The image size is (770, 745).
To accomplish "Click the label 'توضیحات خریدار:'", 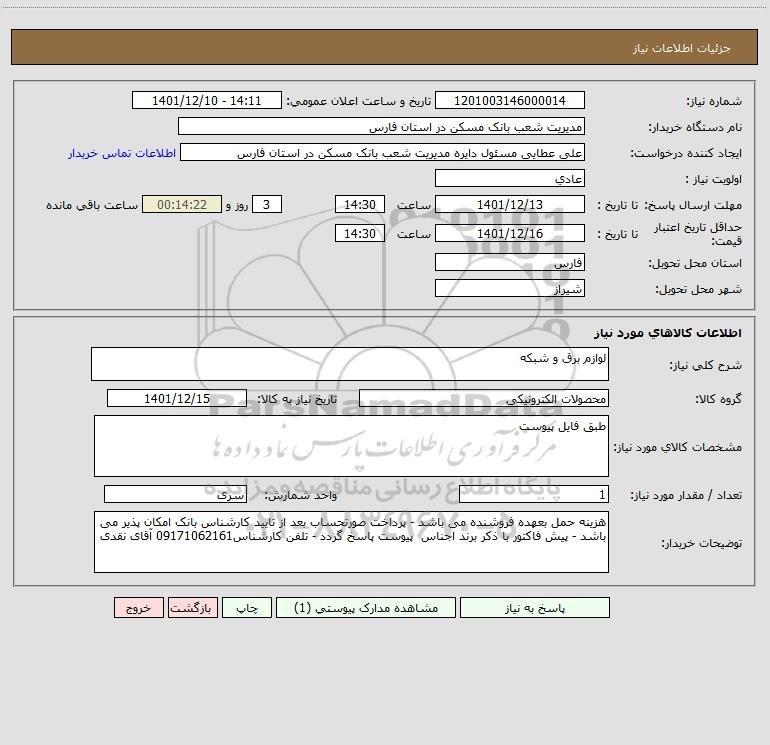I will click(x=702, y=543).
